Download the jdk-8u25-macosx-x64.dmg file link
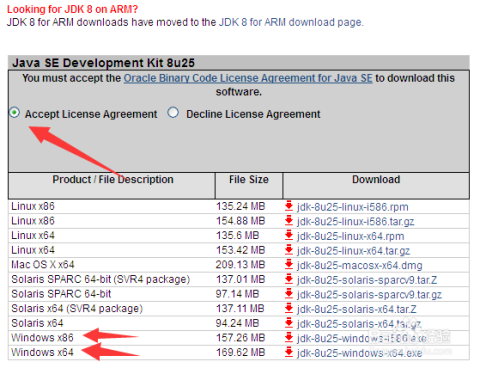 point(360,265)
